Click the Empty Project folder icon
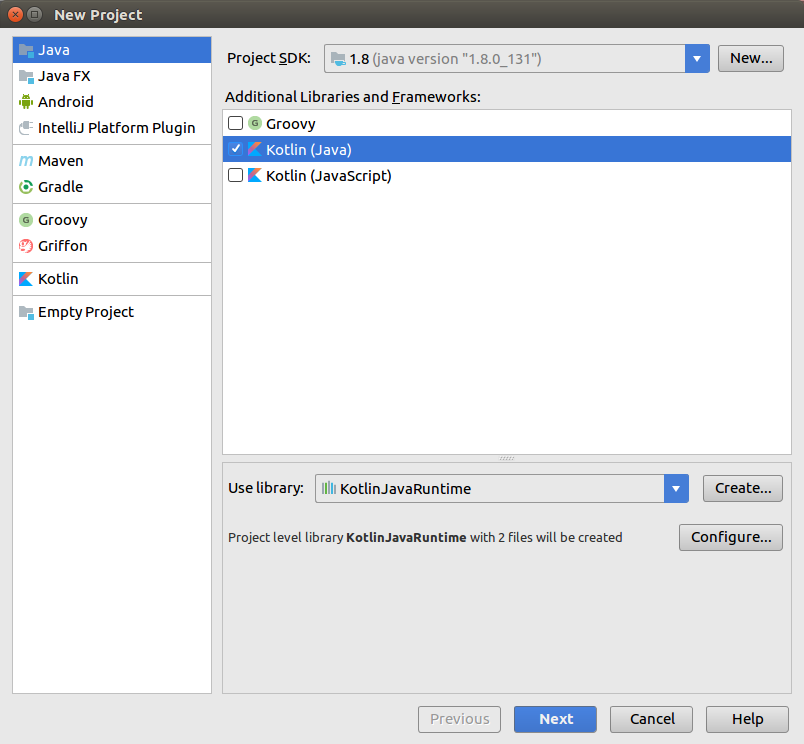The width and height of the screenshot is (804, 744). coord(26,312)
